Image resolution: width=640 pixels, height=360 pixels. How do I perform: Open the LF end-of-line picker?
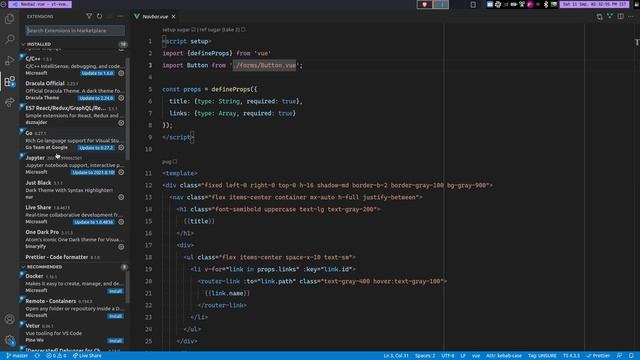pyautogui.click(x=463, y=356)
